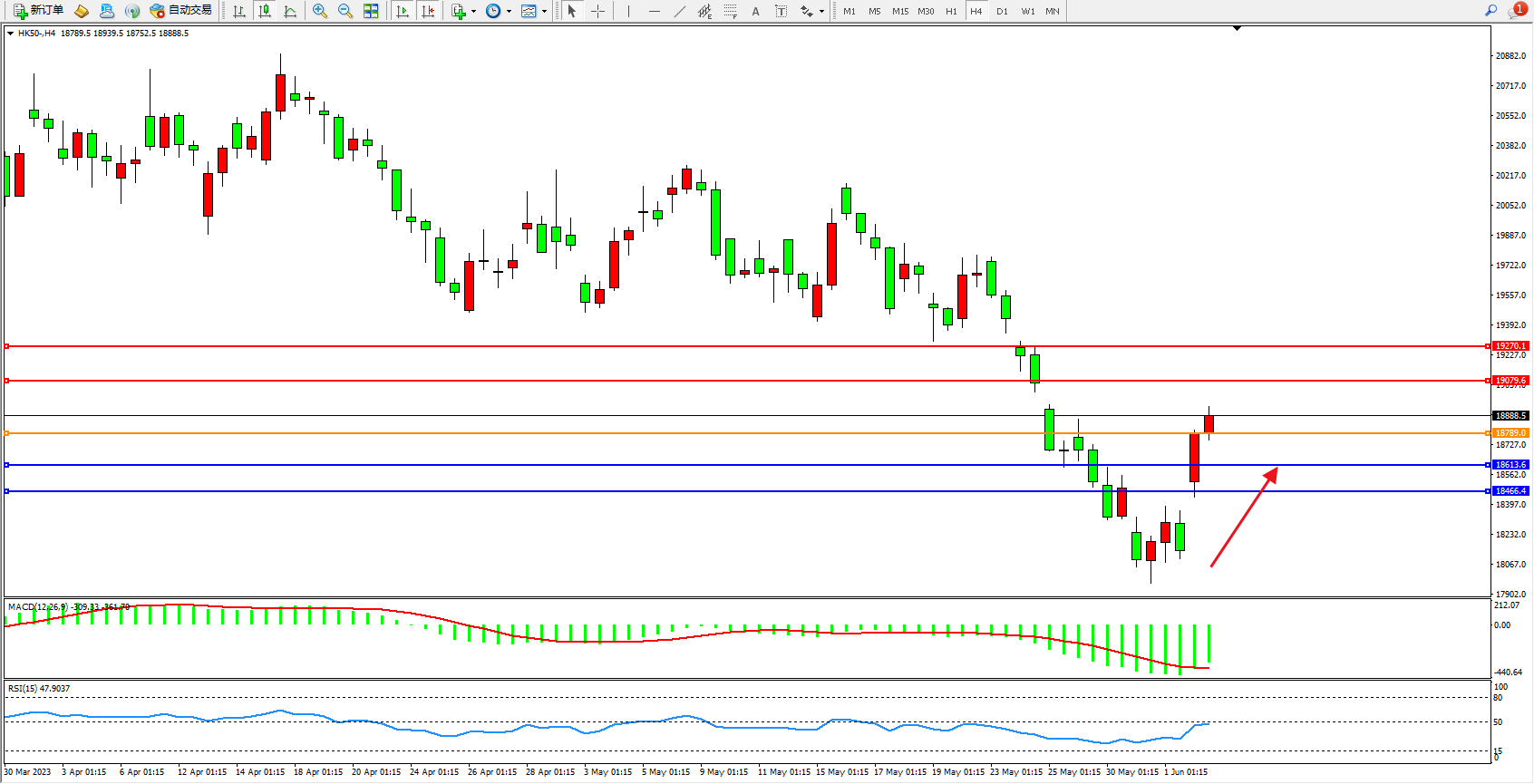Select the trendline drawing tool

pyautogui.click(x=680, y=11)
